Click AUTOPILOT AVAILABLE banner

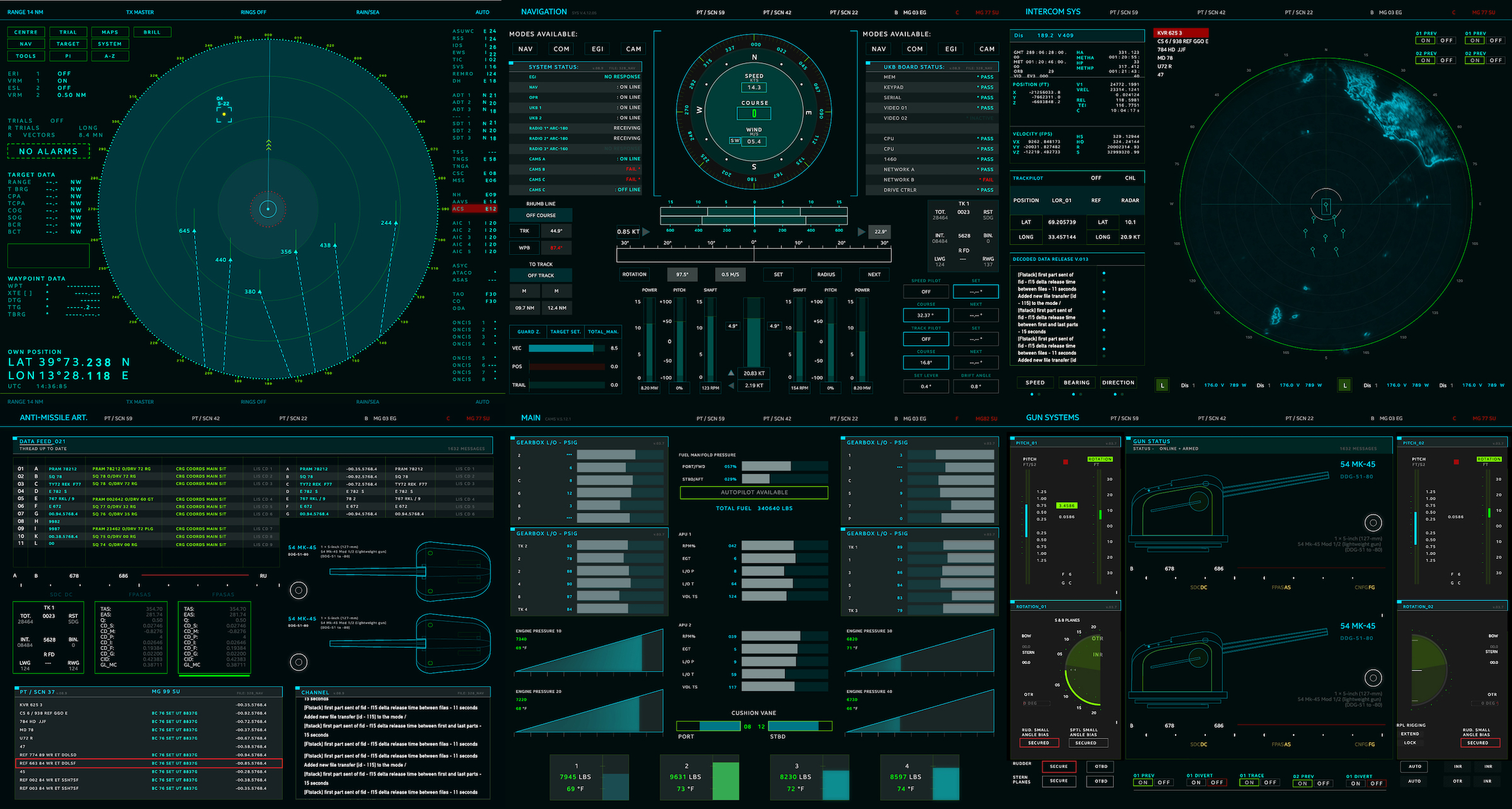pyautogui.click(x=754, y=493)
